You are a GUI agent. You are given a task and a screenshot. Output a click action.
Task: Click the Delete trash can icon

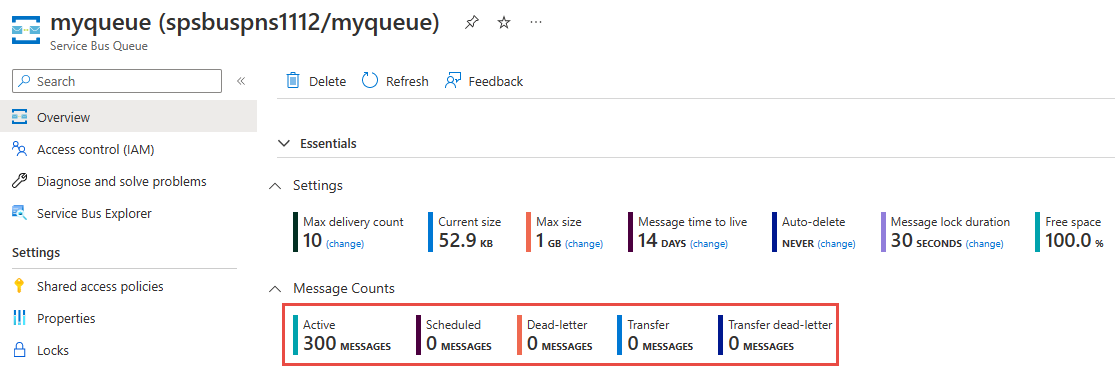click(x=293, y=80)
